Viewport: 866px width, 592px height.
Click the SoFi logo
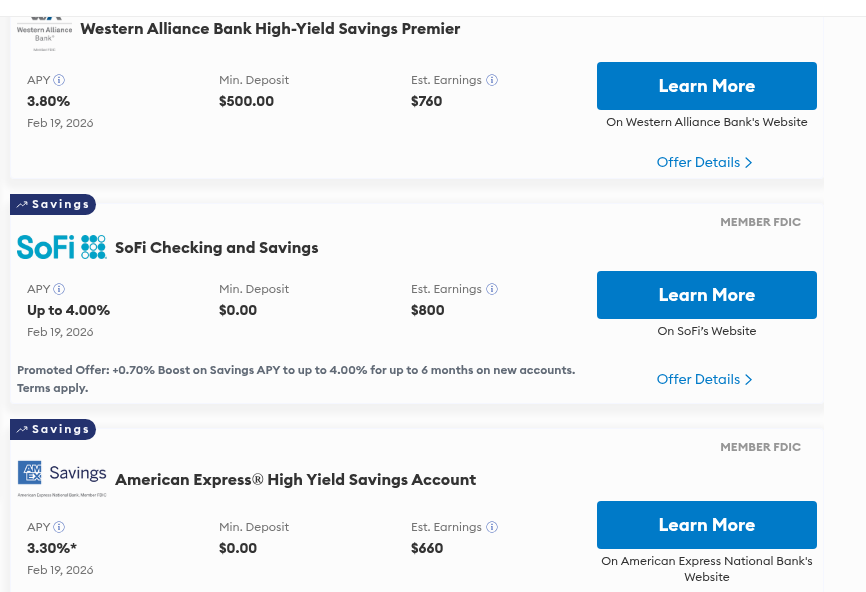[x=62, y=247]
